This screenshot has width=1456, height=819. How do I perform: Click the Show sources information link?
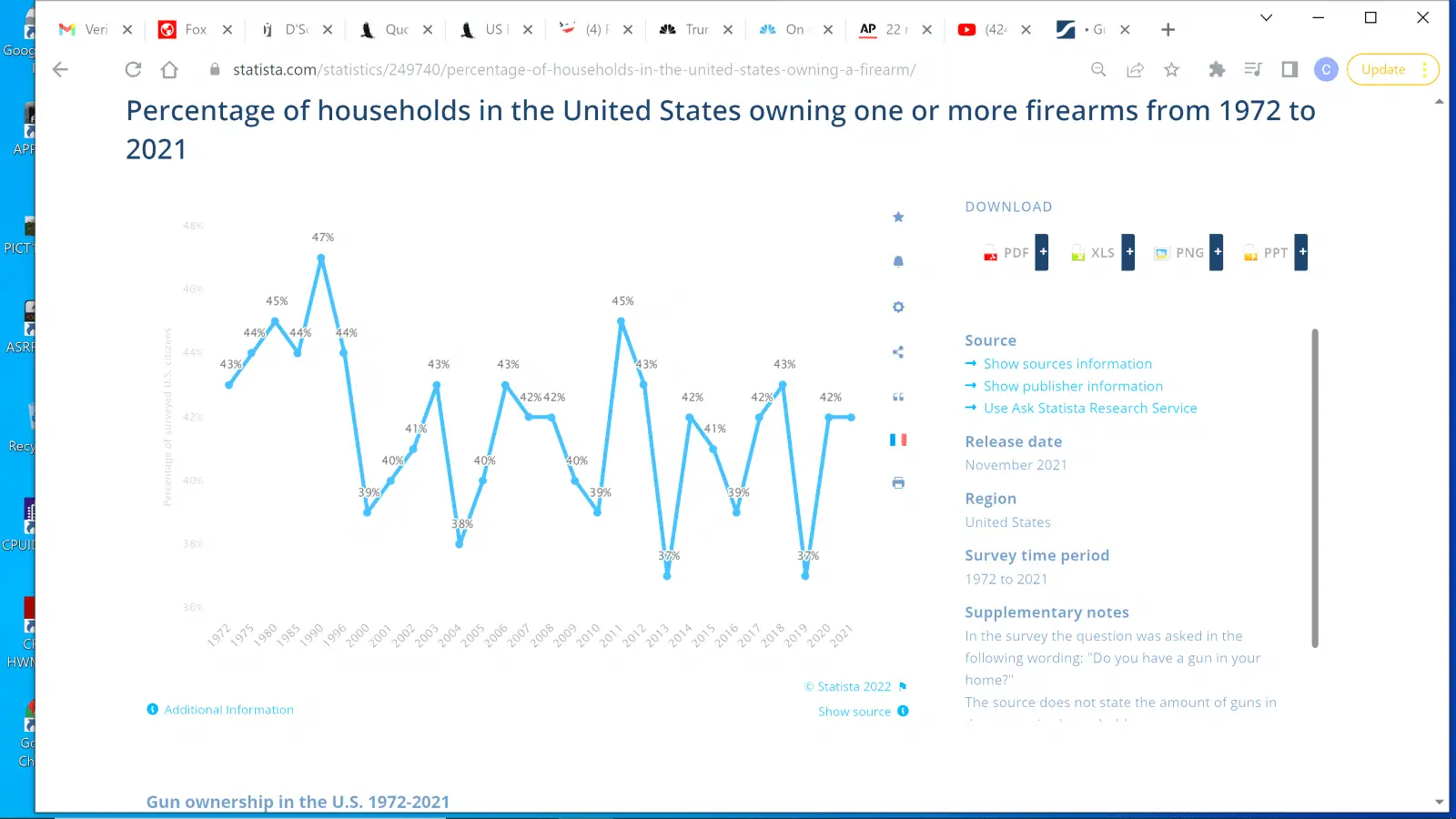[1067, 364]
